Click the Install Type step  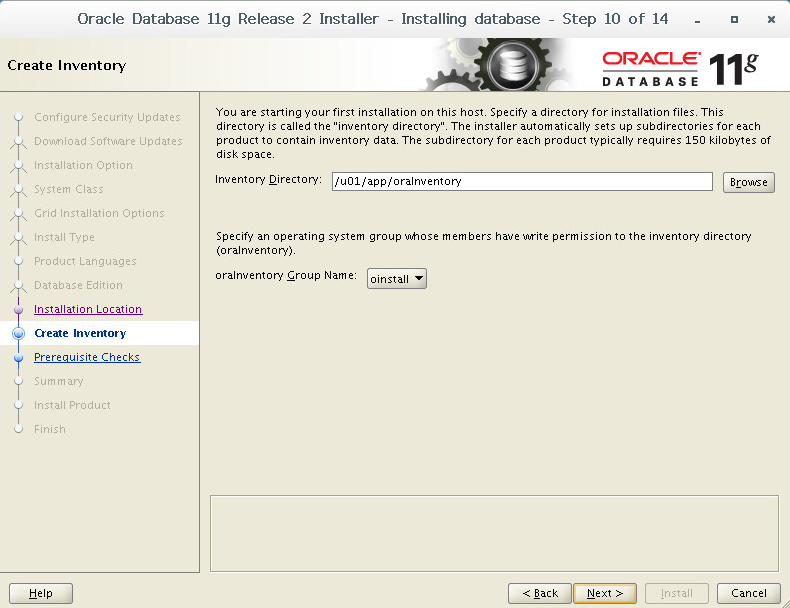tap(64, 237)
